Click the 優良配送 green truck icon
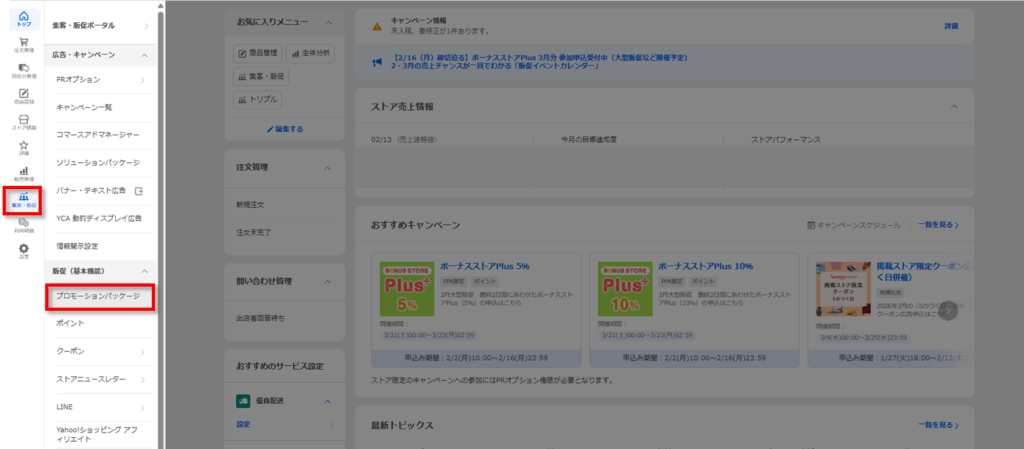Viewport: 1024px width, 449px height. [x=242, y=401]
